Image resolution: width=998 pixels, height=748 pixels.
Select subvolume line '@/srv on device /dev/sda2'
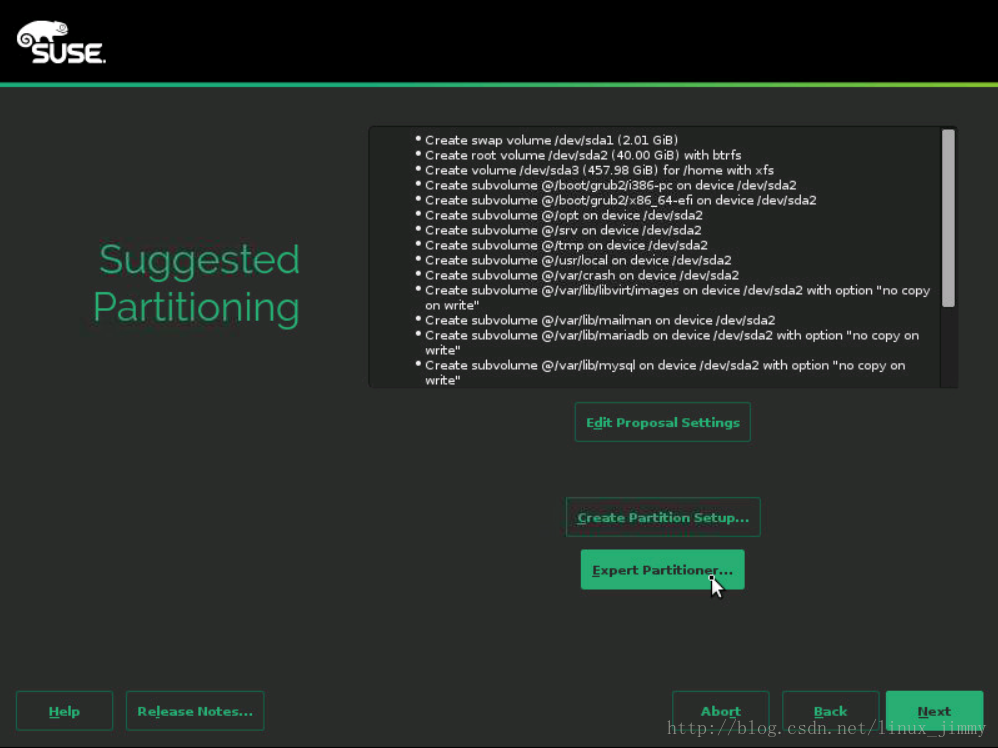[x=563, y=230]
